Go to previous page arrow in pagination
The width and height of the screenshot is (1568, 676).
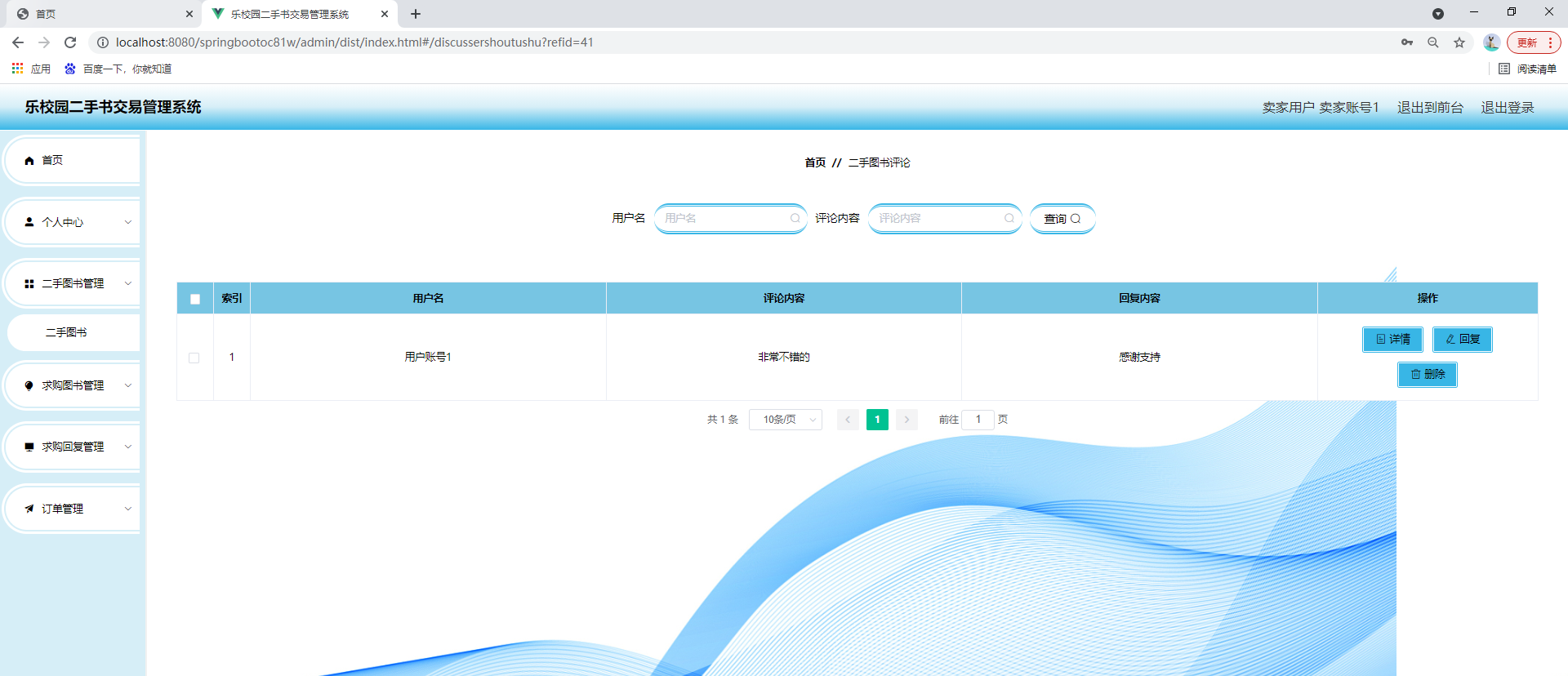tap(848, 420)
